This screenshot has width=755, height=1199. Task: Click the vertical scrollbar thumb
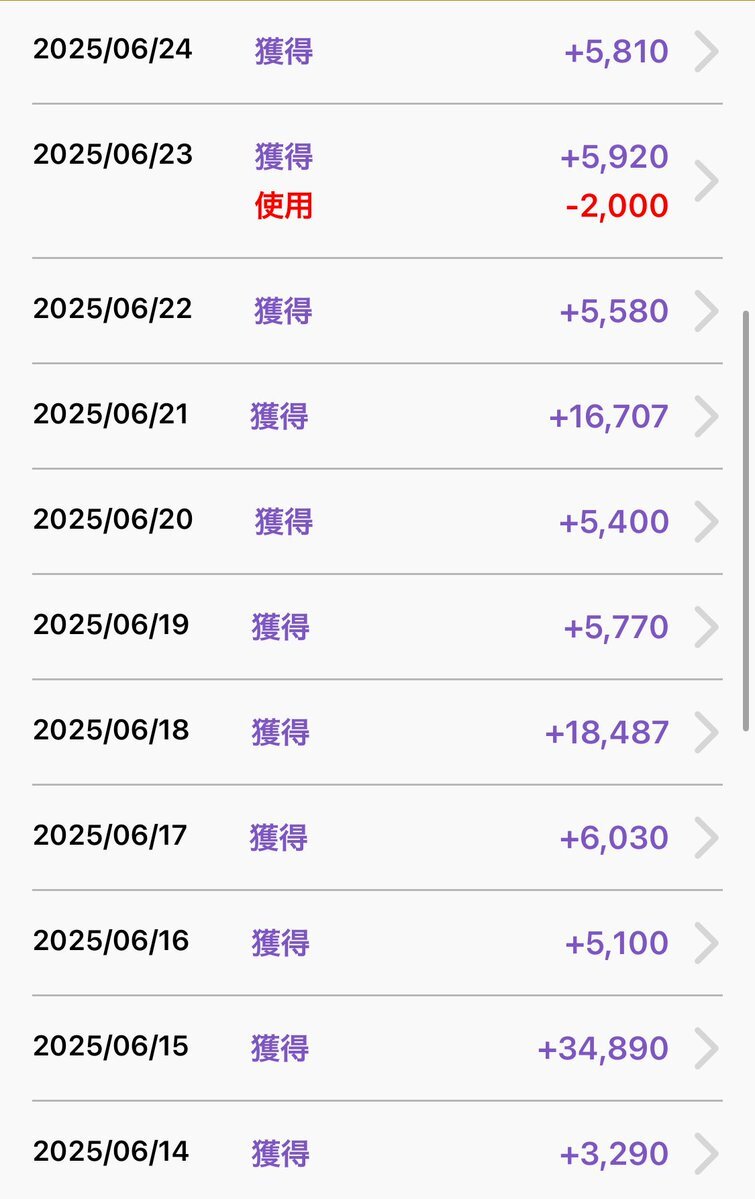click(746, 522)
